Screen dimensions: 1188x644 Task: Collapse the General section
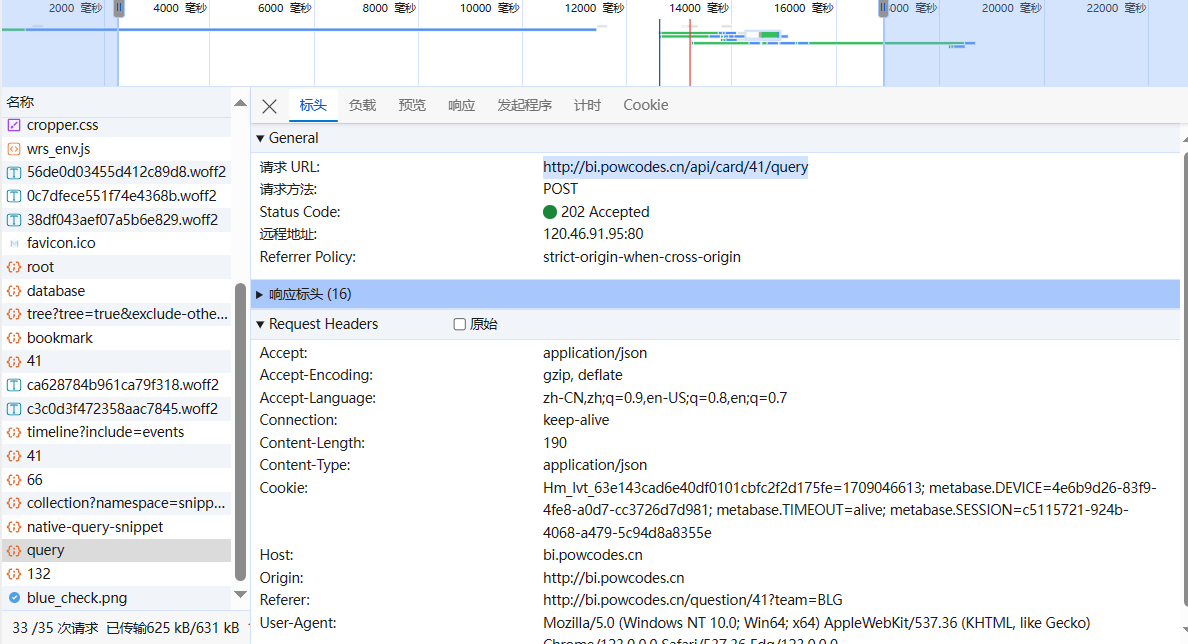click(x=260, y=138)
